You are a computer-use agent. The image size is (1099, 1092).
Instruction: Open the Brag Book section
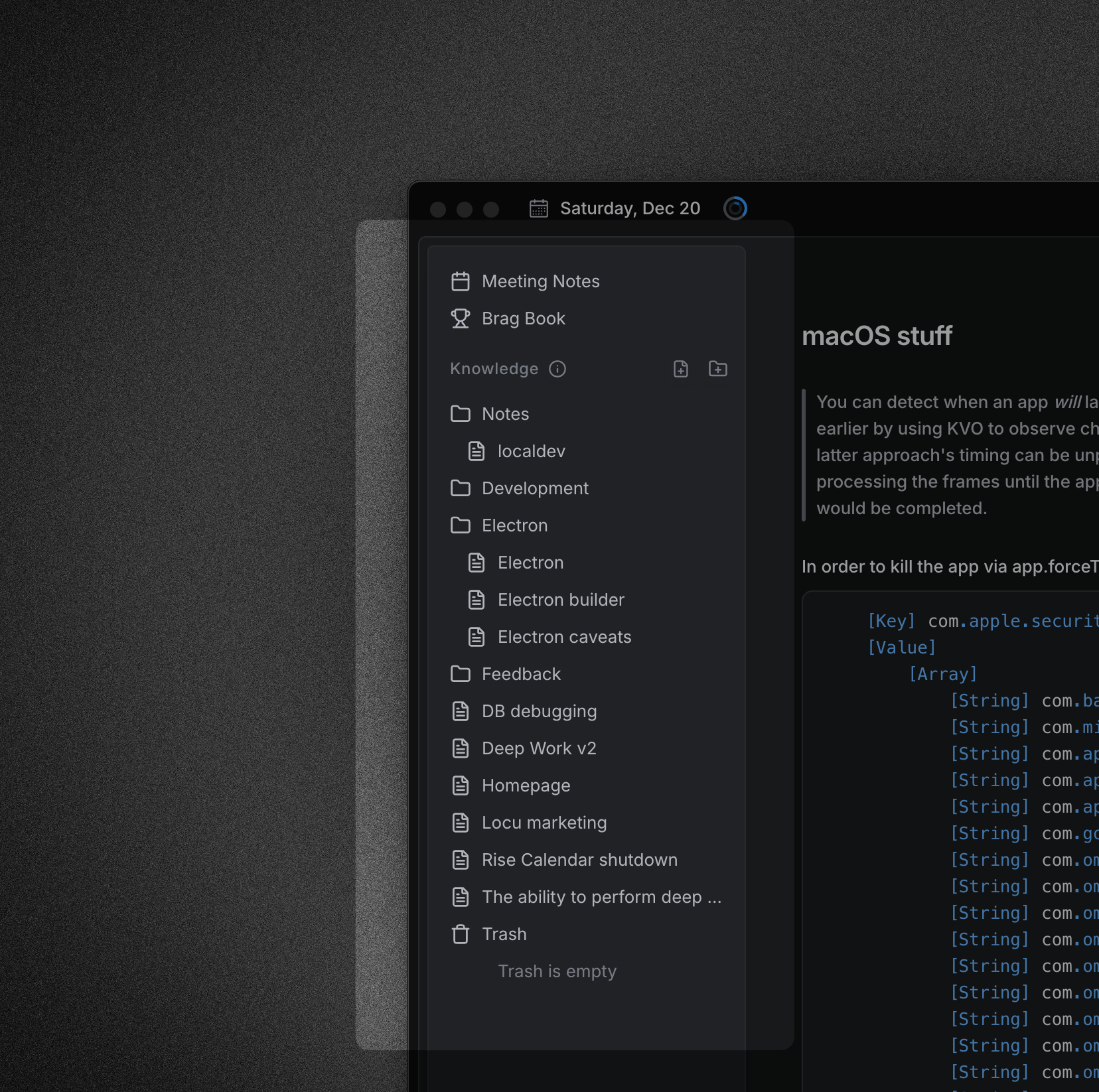click(523, 318)
